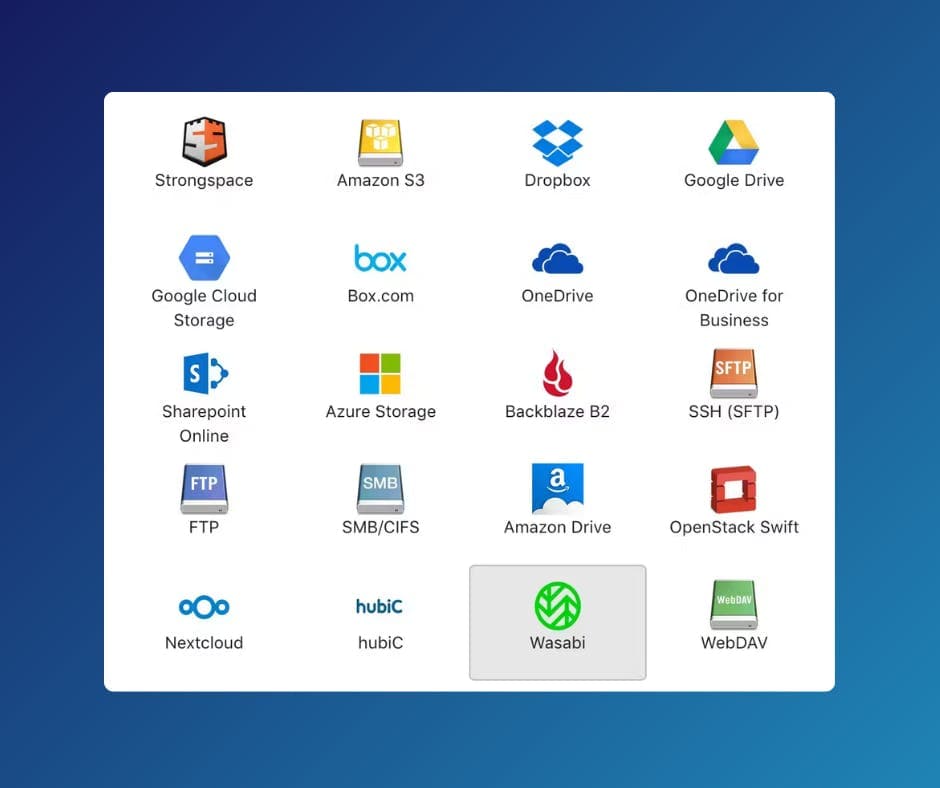This screenshot has width=940, height=788.
Task: Click the "Strongspace" label
Action: [204, 181]
